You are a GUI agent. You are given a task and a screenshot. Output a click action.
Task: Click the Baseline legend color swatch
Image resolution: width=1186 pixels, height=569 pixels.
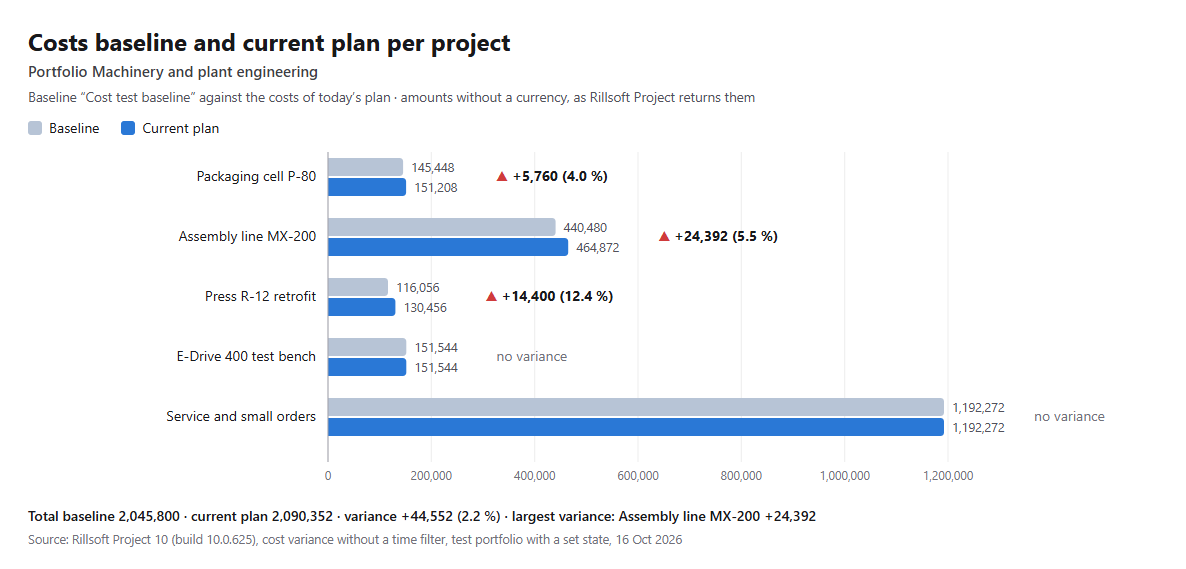(x=35, y=129)
